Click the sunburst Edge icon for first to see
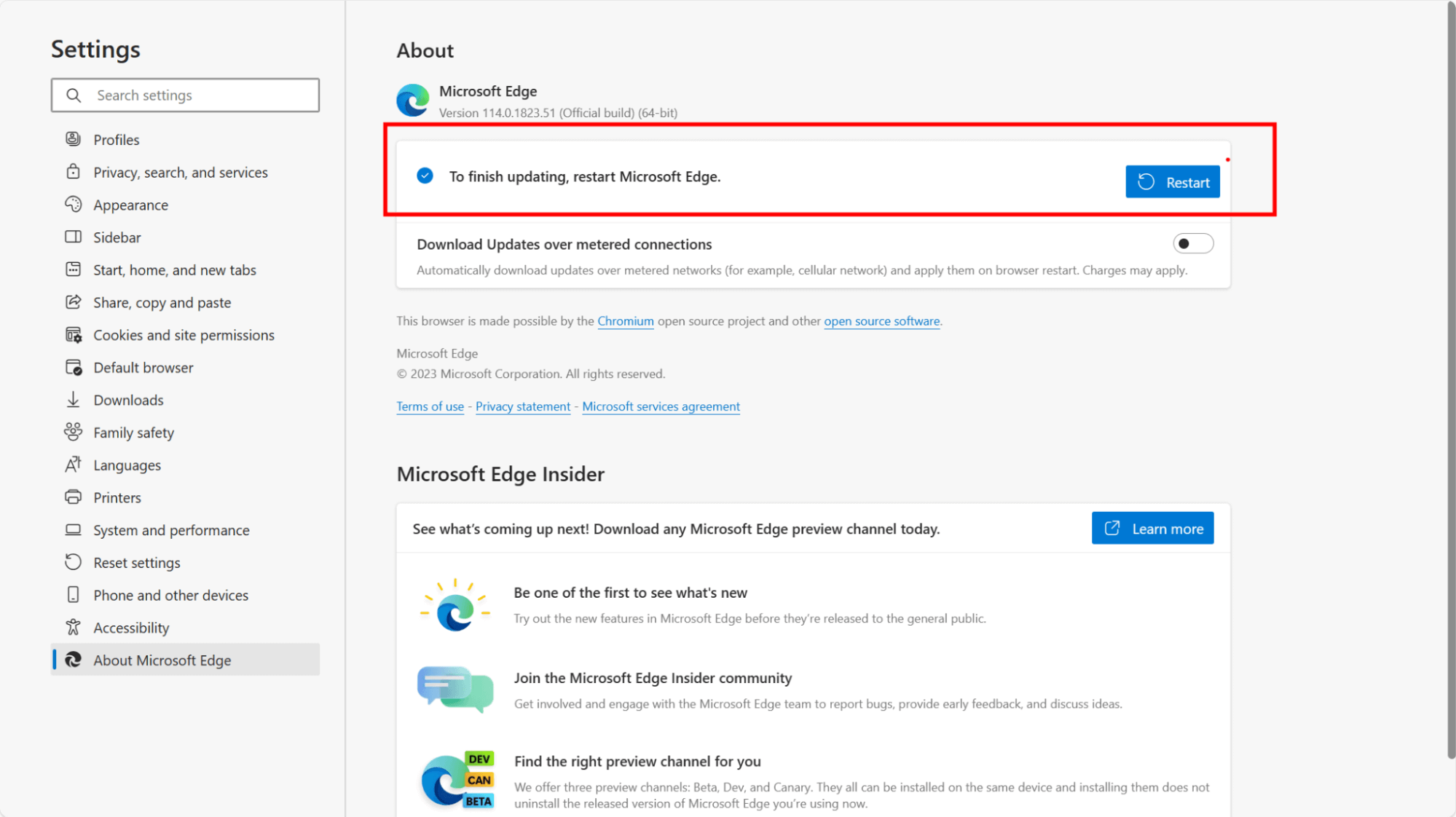This screenshot has height=817, width=1456. (x=456, y=605)
